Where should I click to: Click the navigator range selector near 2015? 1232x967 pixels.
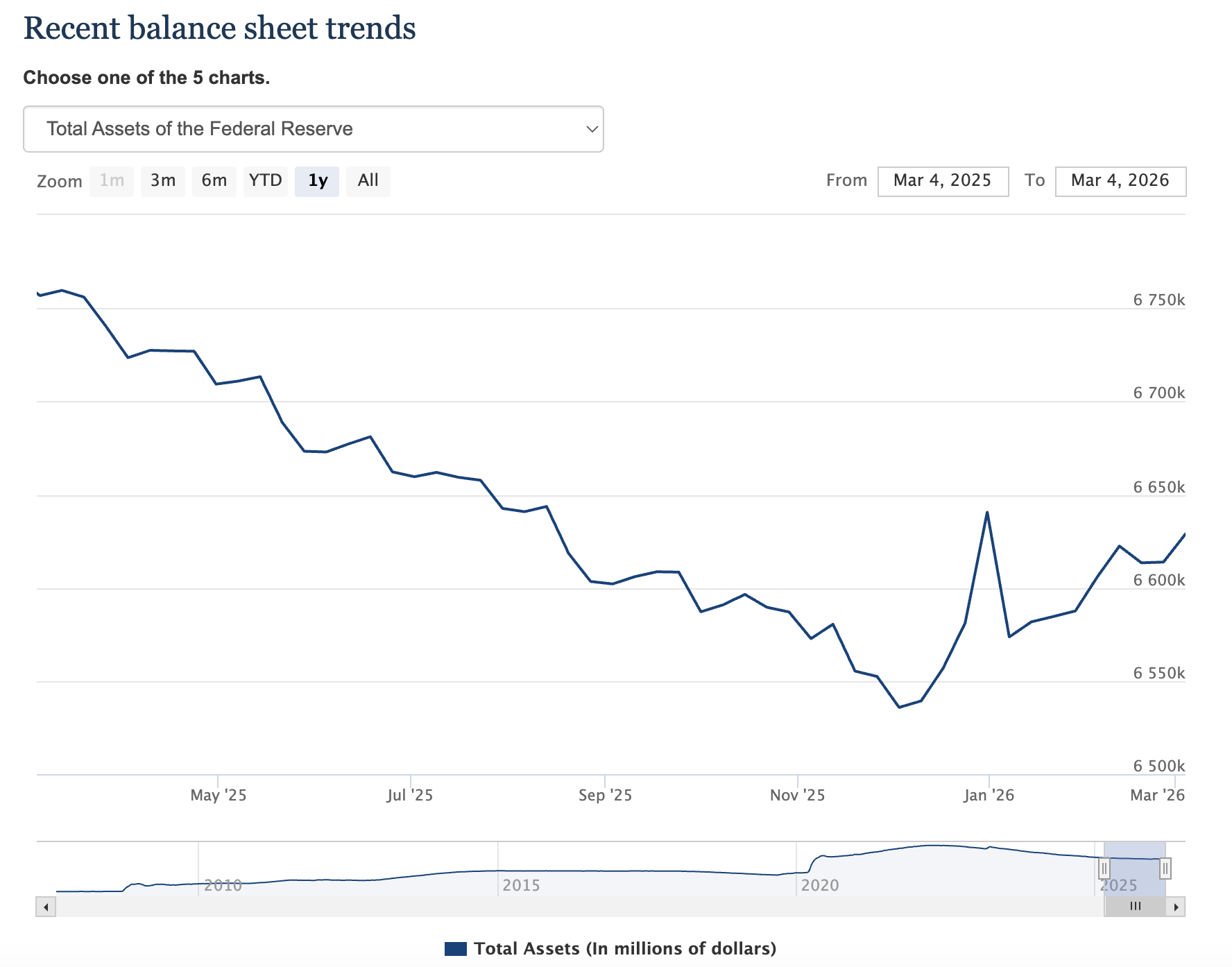pos(522,867)
